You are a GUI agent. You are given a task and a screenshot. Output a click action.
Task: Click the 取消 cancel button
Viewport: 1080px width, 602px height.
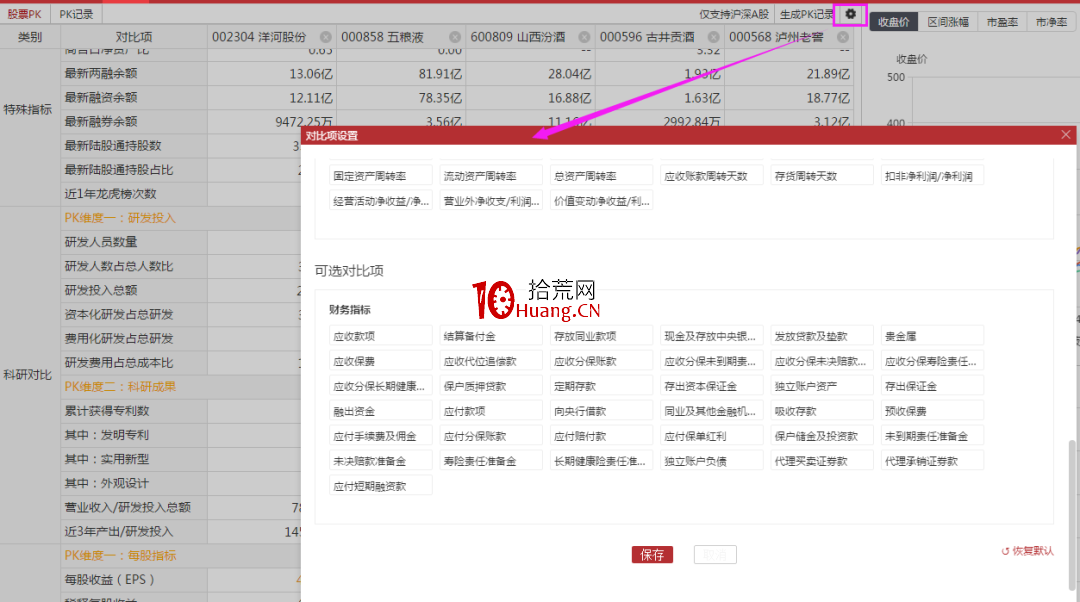tap(715, 554)
